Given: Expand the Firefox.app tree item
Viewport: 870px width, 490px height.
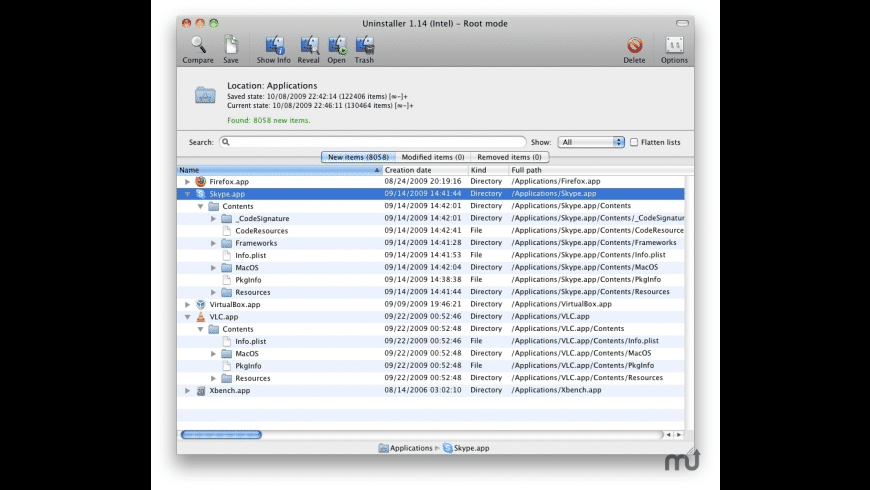Looking at the screenshot, I should pos(187,182).
